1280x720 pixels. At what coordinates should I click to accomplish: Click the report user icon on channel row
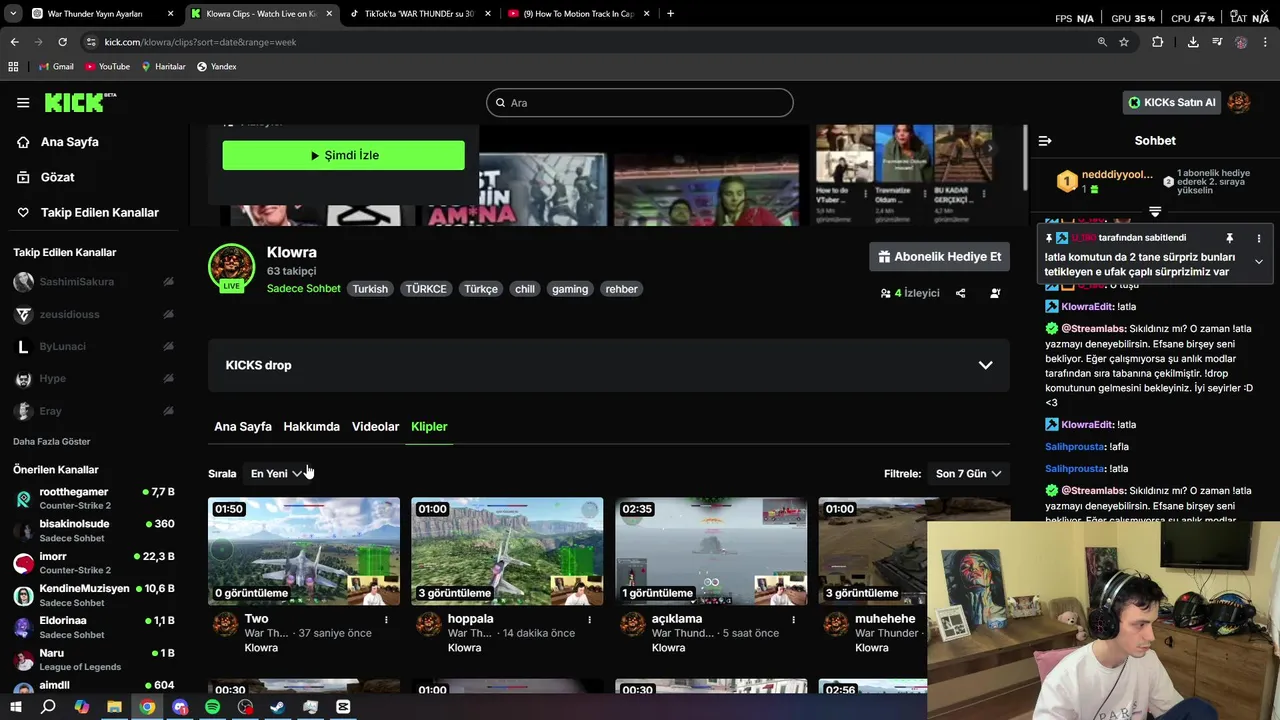point(995,293)
